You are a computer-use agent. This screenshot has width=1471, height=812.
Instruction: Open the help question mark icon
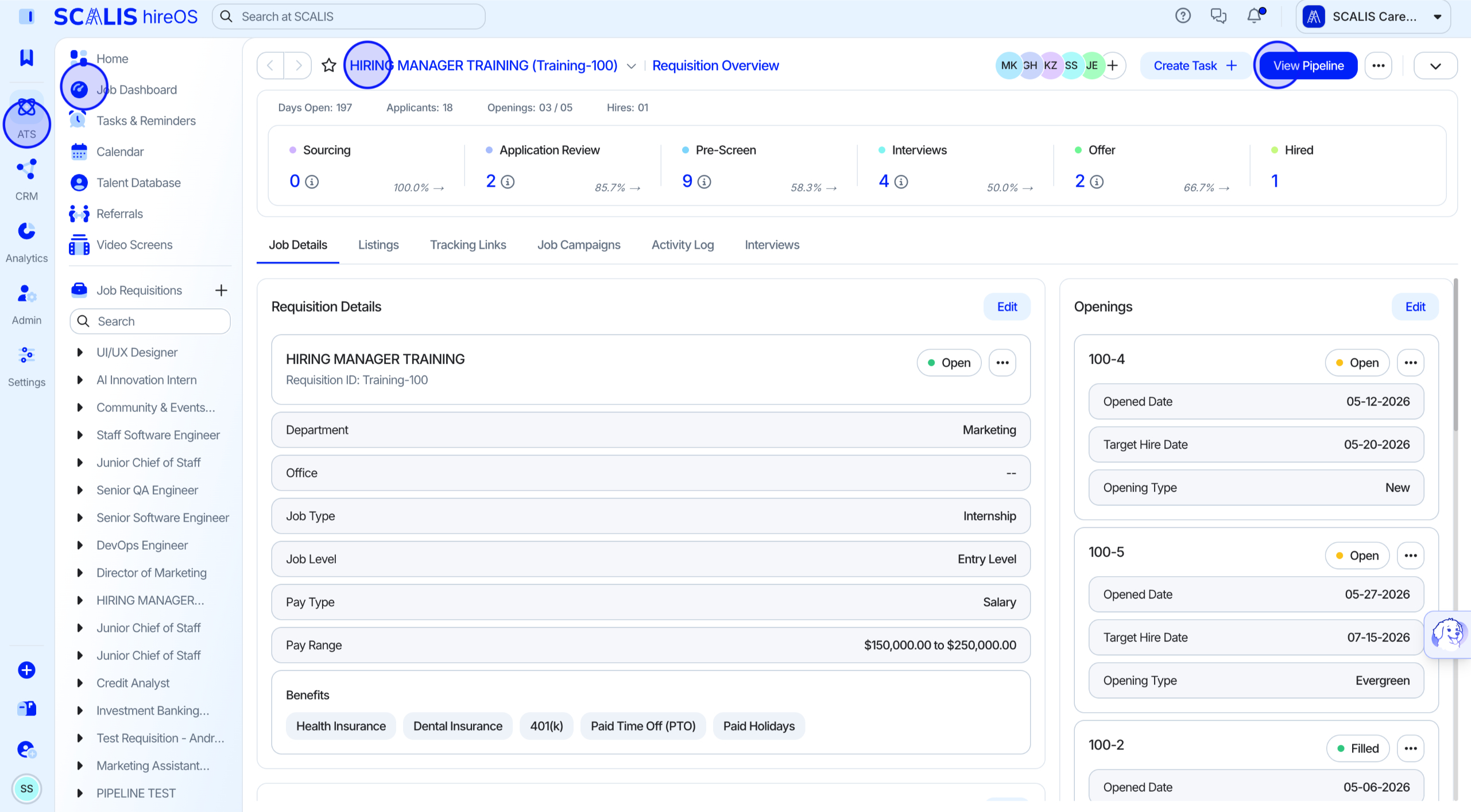coord(1183,16)
